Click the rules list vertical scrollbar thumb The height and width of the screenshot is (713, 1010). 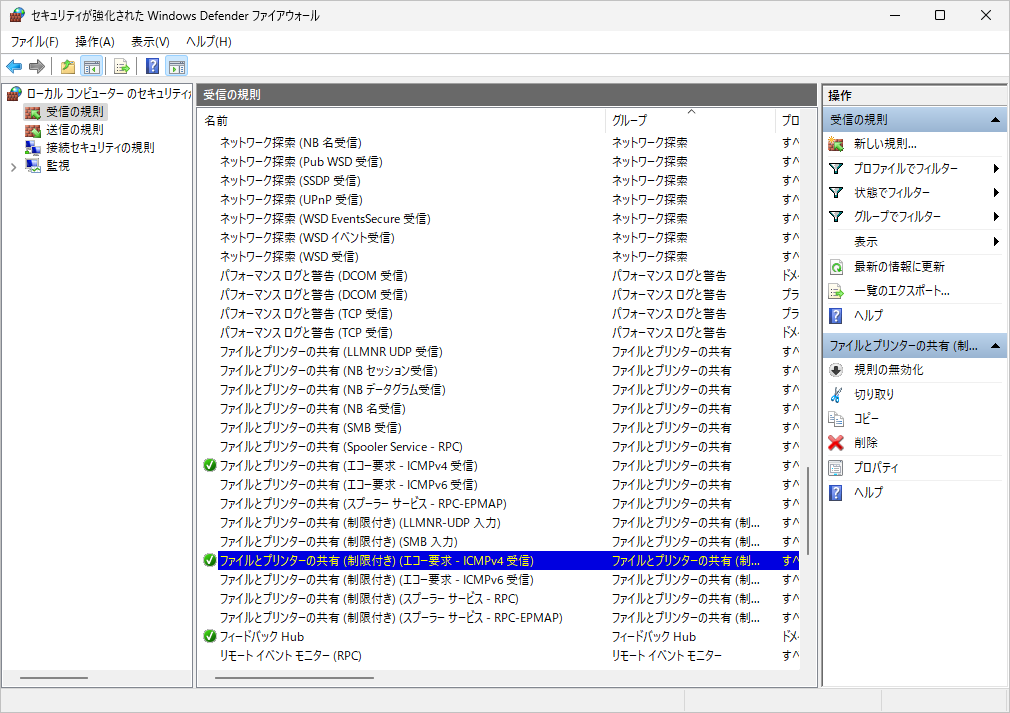807,511
